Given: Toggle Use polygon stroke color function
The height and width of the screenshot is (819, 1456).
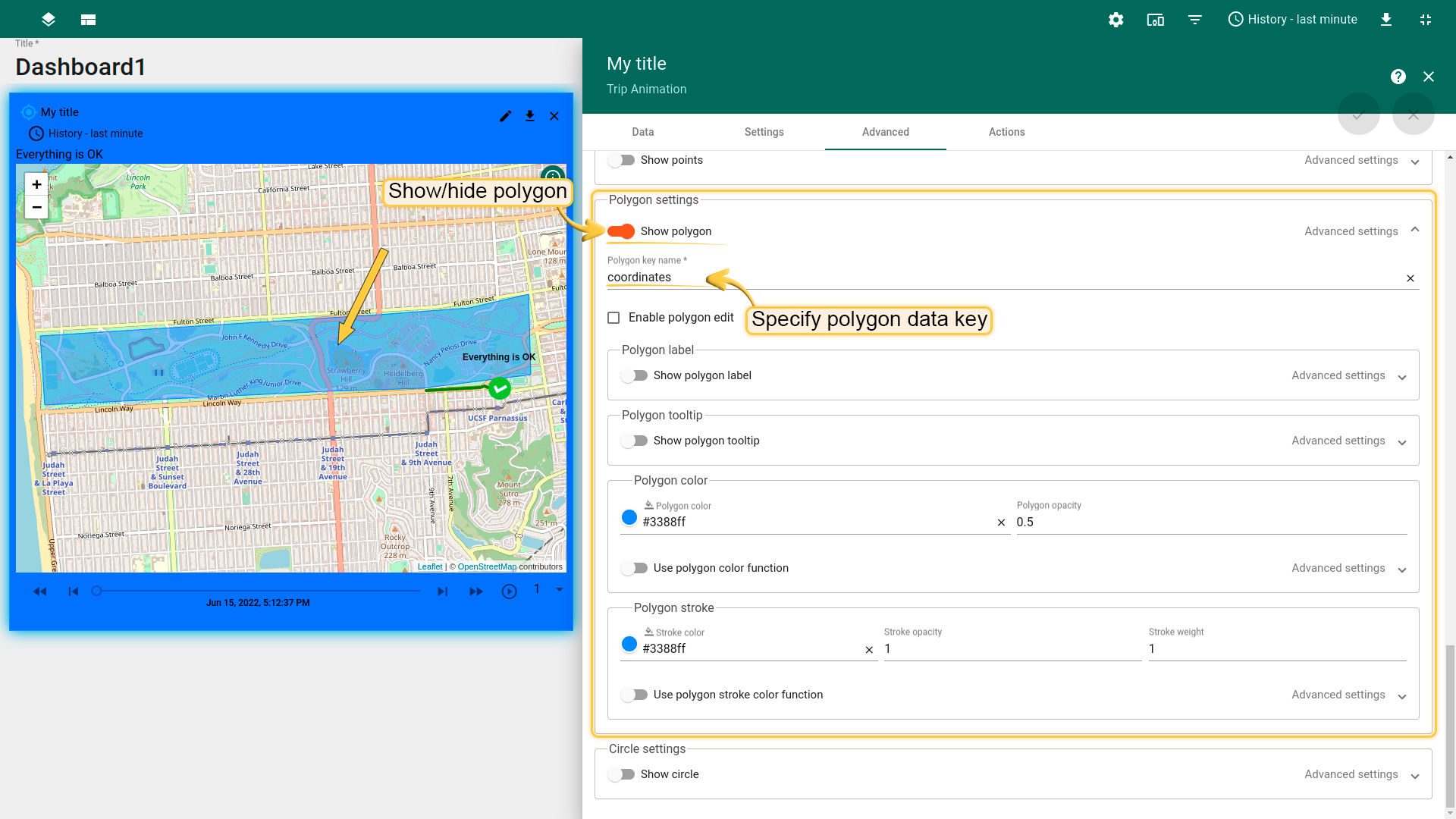Looking at the screenshot, I should click(x=634, y=695).
